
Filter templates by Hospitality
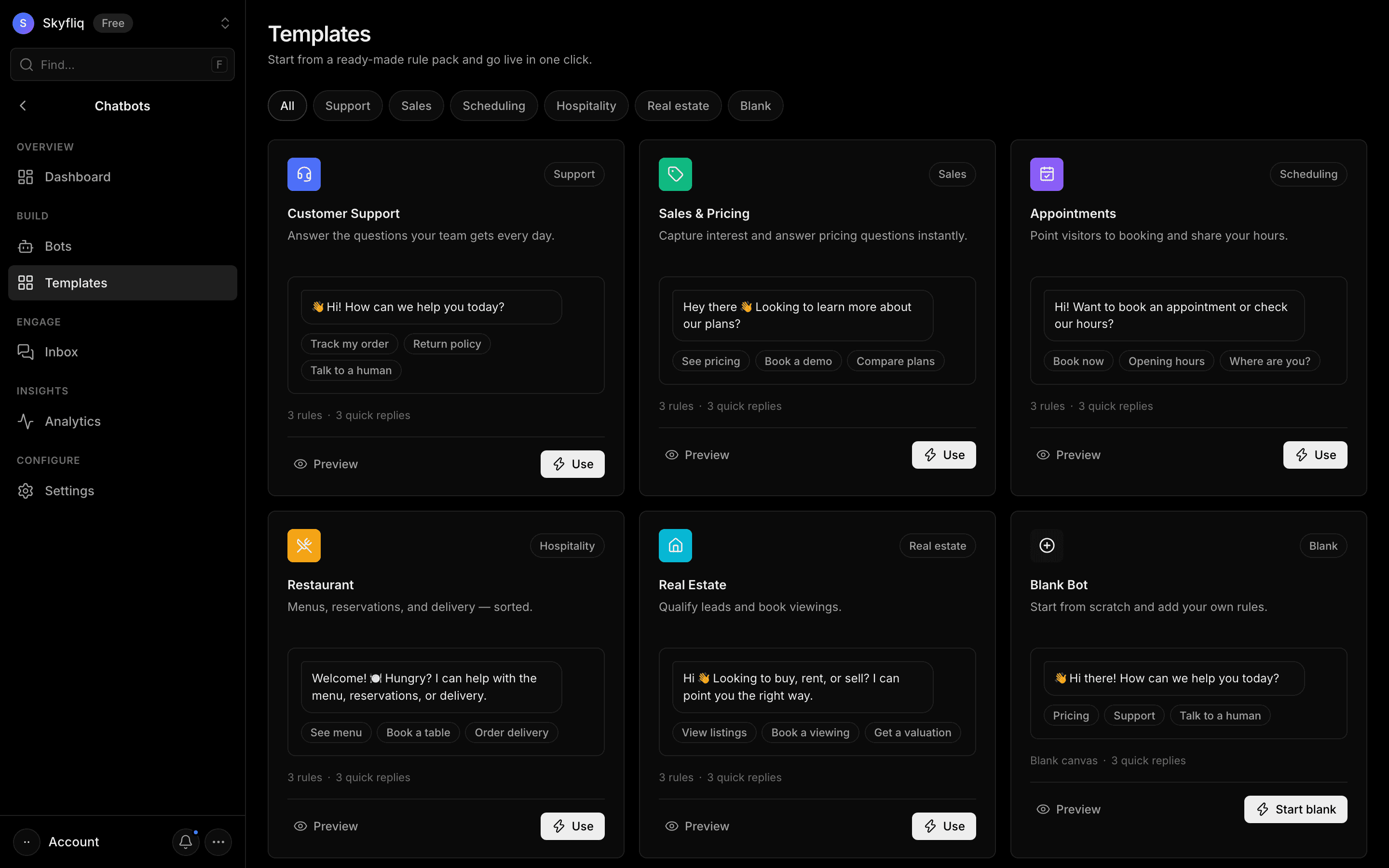(586, 106)
